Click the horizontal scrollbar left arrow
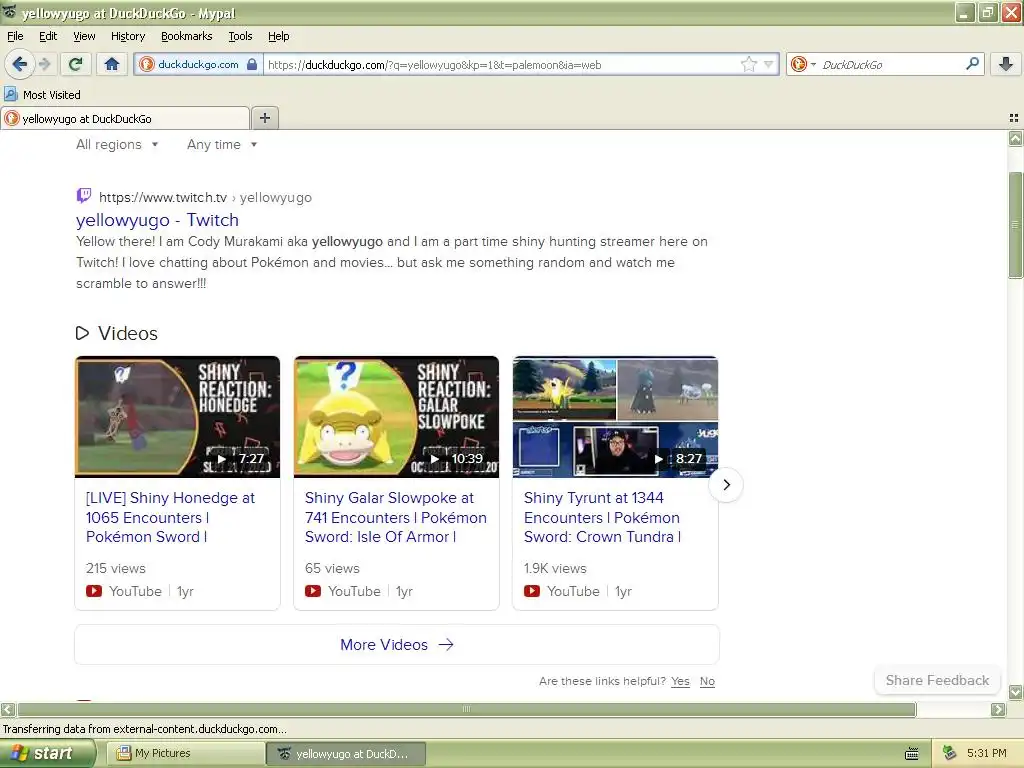This screenshot has width=1024, height=768. (8, 709)
